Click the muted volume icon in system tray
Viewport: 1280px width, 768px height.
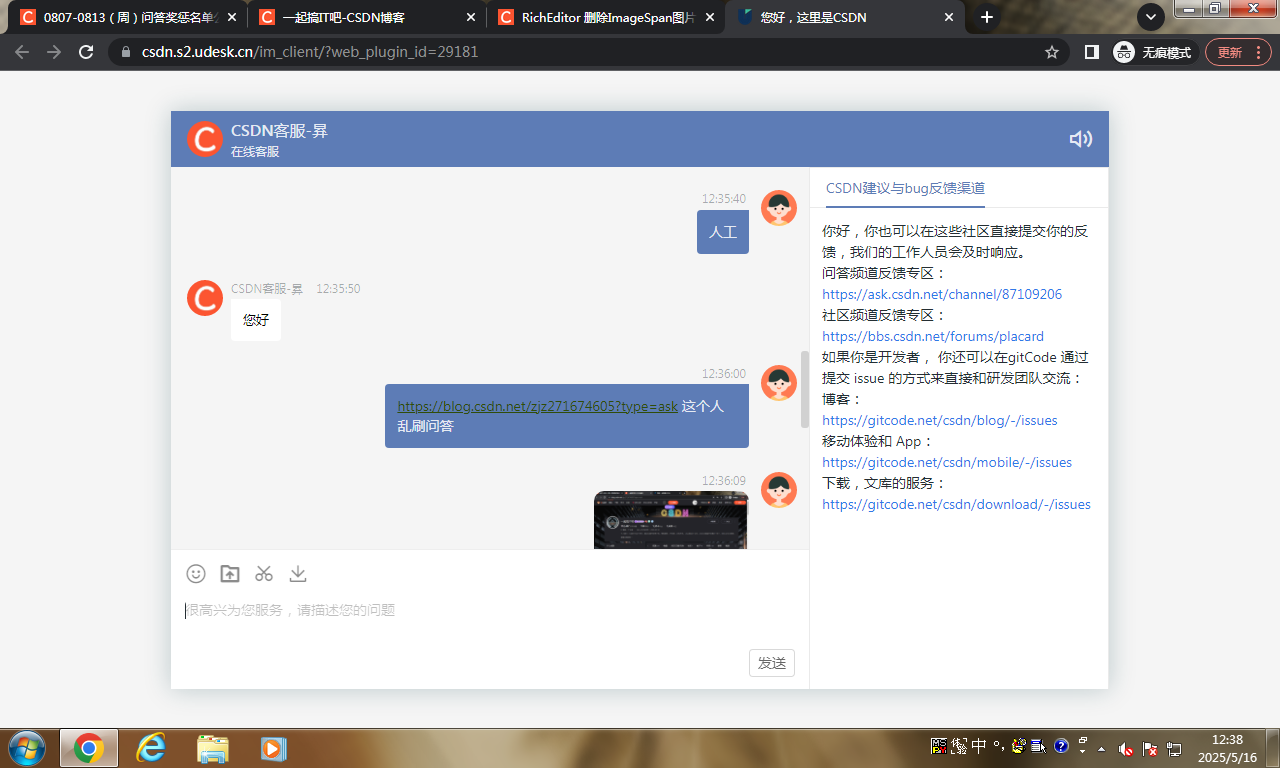pos(1126,748)
